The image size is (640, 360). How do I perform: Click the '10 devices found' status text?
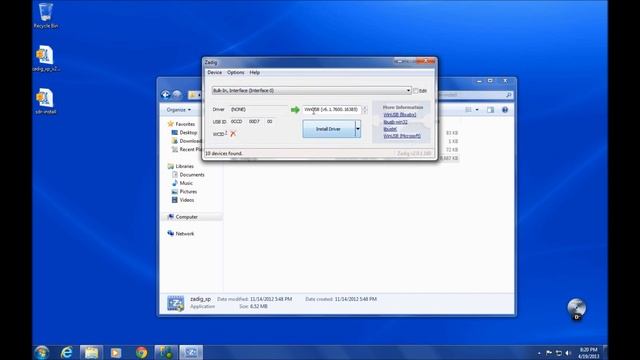[x=224, y=153]
